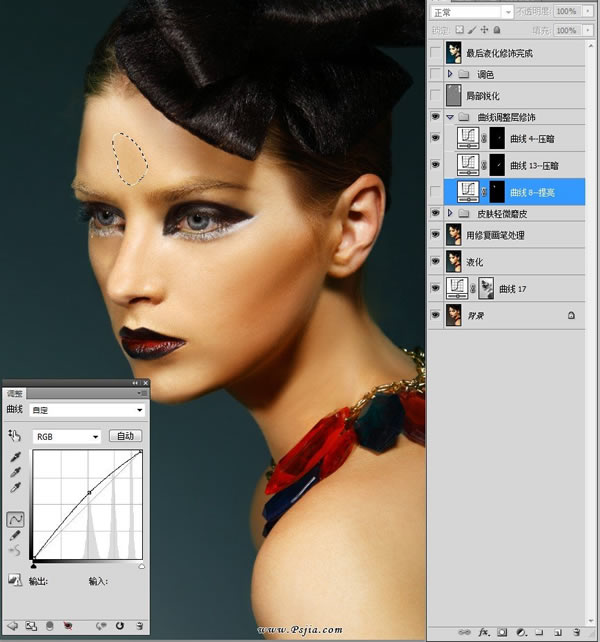Image resolution: width=600 pixels, height=642 pixels.
Task: Select the 液化 layer thumbnail
Action: pyautogui.click(x=453, y=262)
